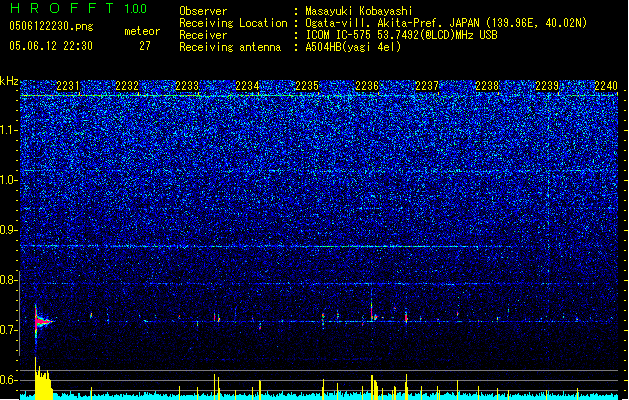629x400 pixels.
Task: Click the Receiving Location value Ogata-vill. Akita-Pref. JAPAN
Action: coord(392,23)
